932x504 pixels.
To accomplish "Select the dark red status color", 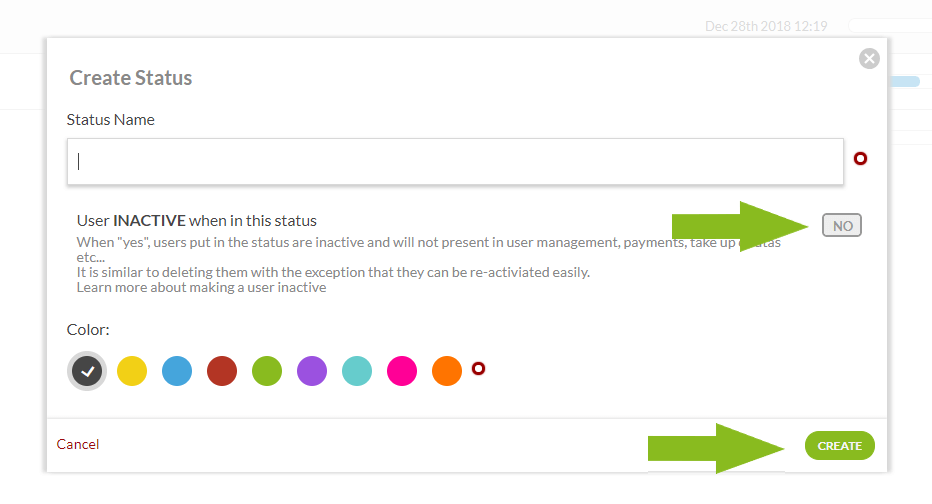I will click(222, 371).
